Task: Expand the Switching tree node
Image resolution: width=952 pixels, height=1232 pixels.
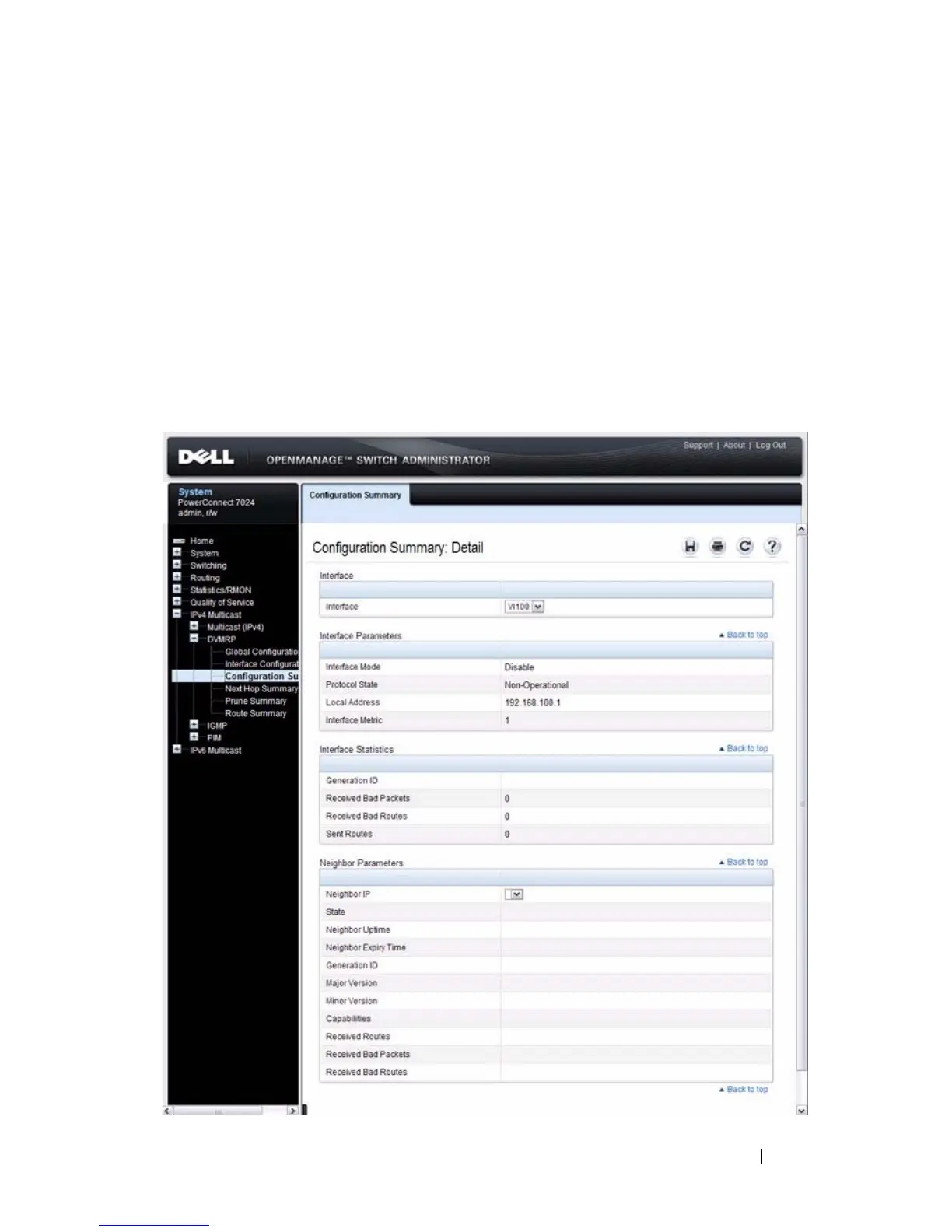Action: click(177, 565)
